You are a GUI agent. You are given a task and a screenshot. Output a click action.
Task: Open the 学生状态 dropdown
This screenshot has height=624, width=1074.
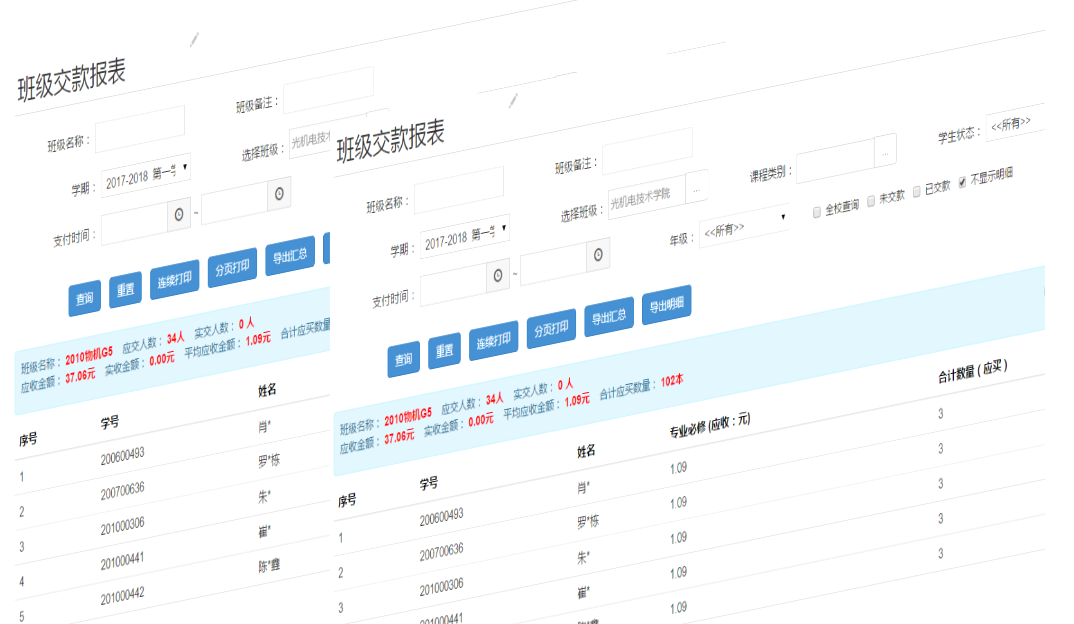coord(1014,124)
